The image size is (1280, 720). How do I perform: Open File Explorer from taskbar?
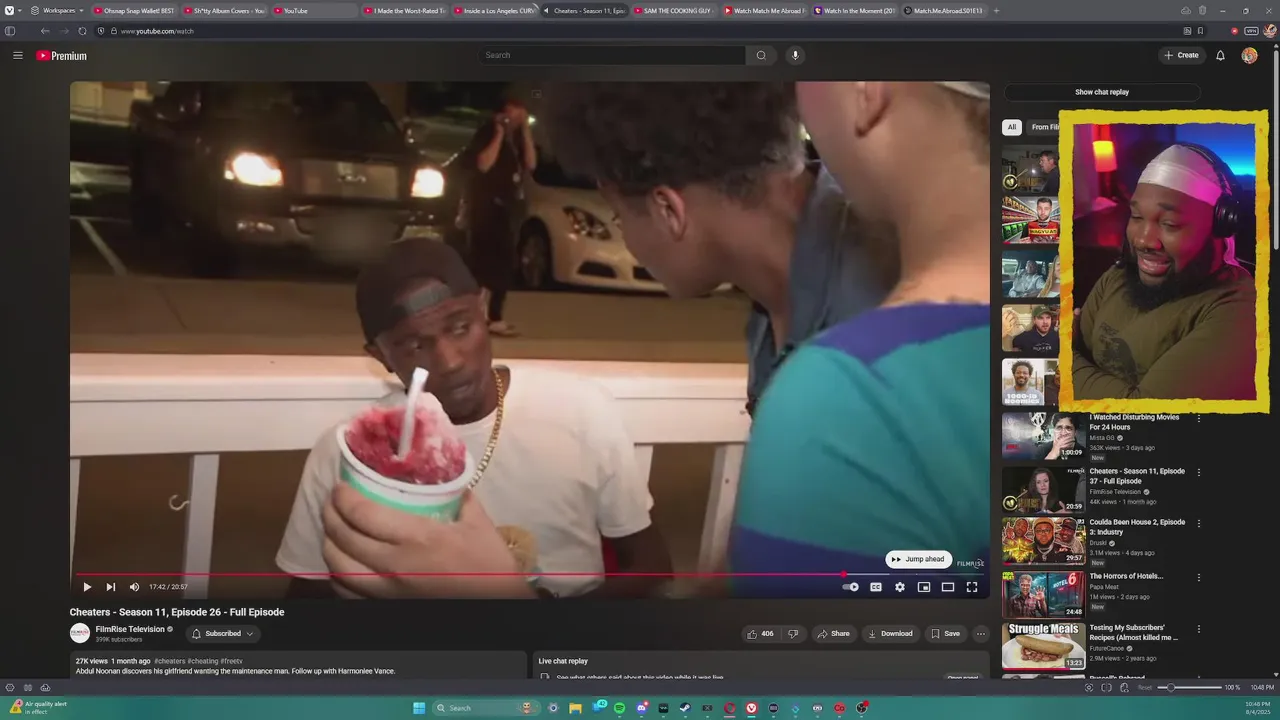coord(575,708)
